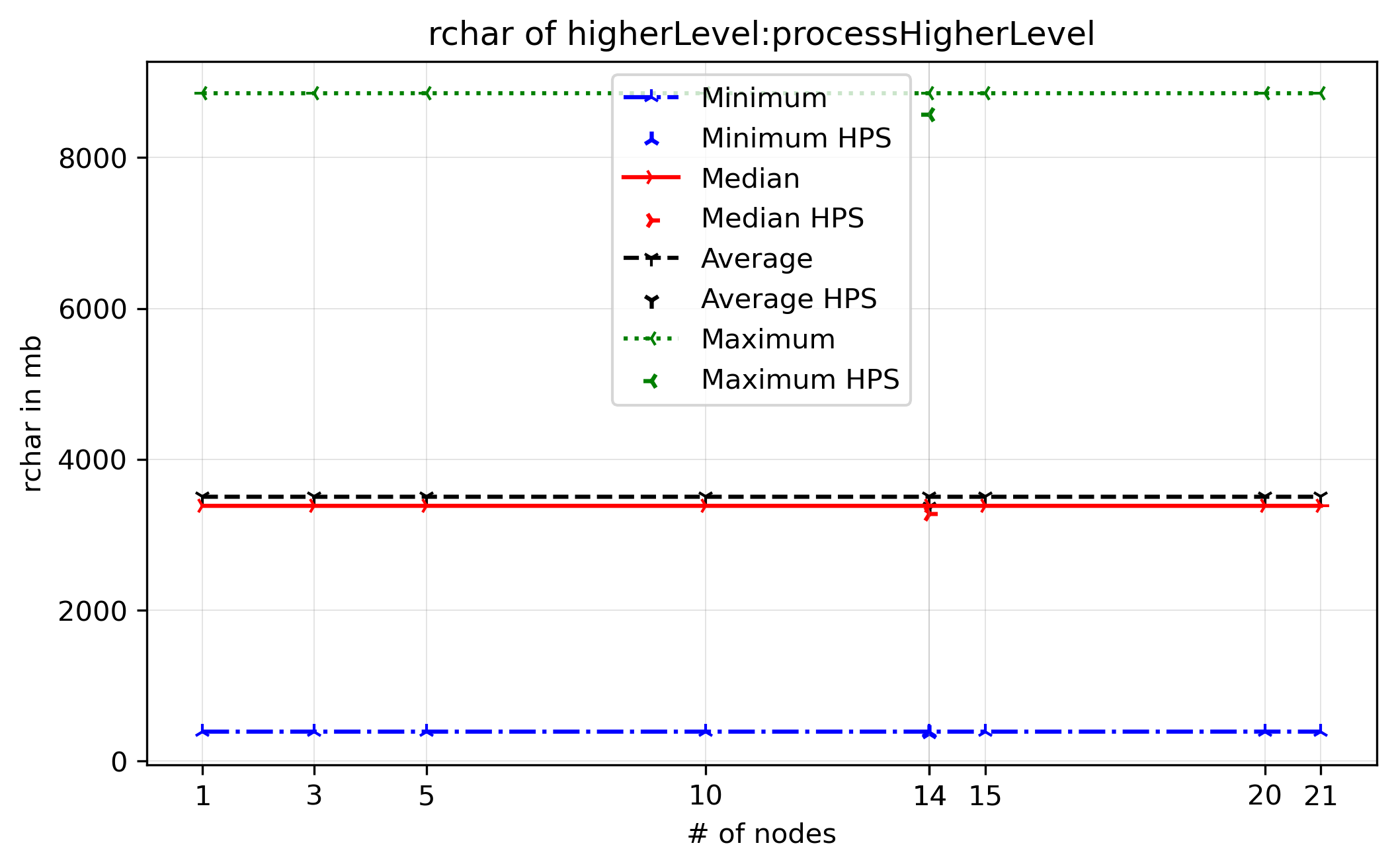
Task: Click the chart title 'rchar of higherLevel:processHigherLevel'
Action: (761, 34)
